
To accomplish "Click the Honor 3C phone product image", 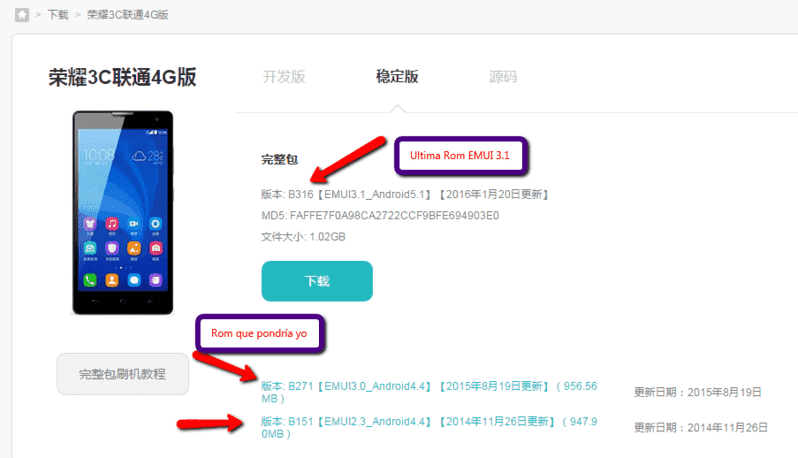I will click(123, 212).
